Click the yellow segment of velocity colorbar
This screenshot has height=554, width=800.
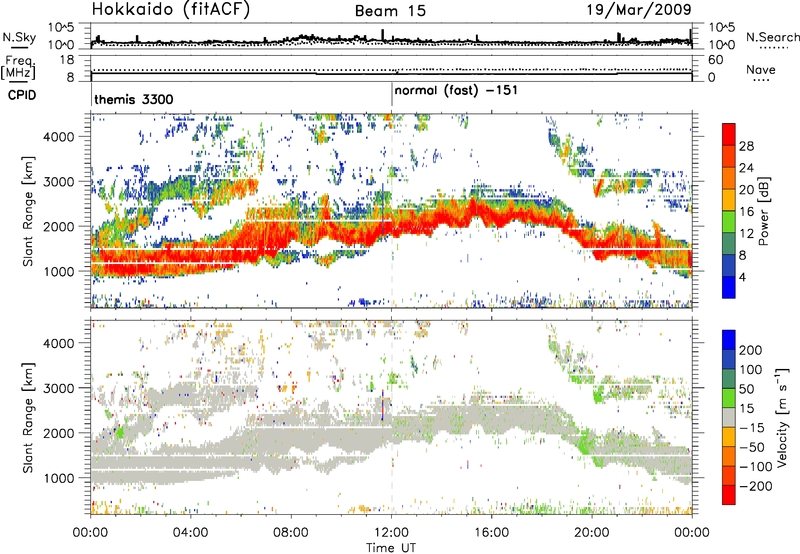pos(729,437)
